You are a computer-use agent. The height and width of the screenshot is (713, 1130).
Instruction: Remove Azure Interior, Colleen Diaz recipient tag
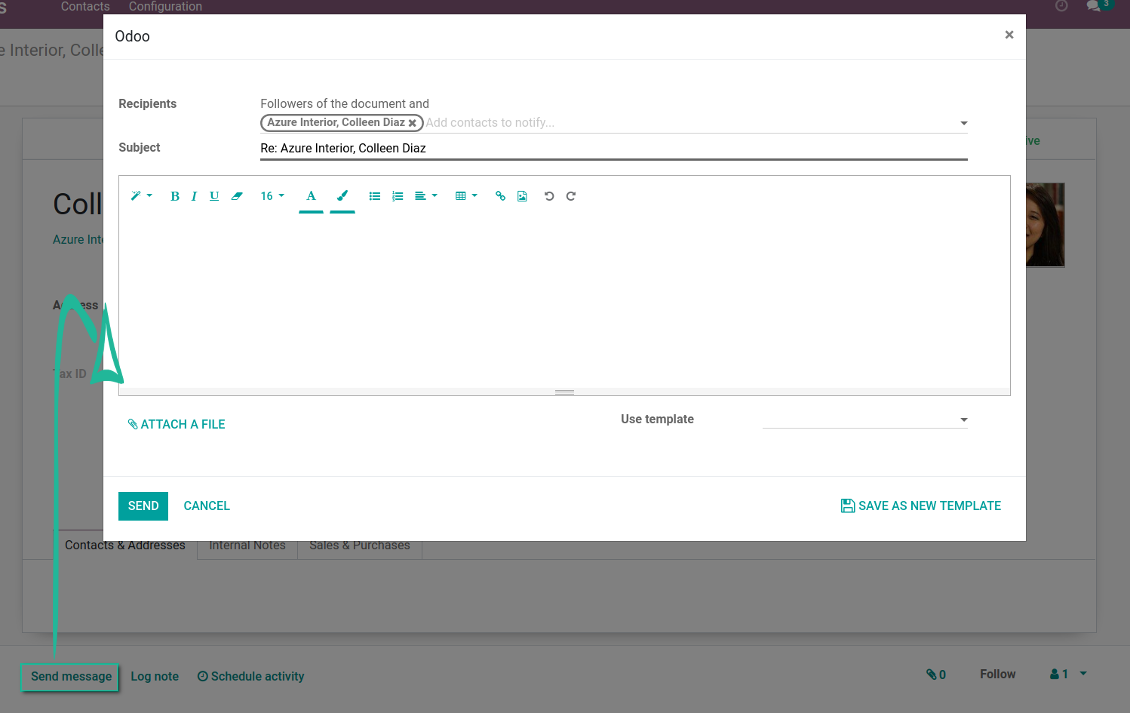point(412,123)
